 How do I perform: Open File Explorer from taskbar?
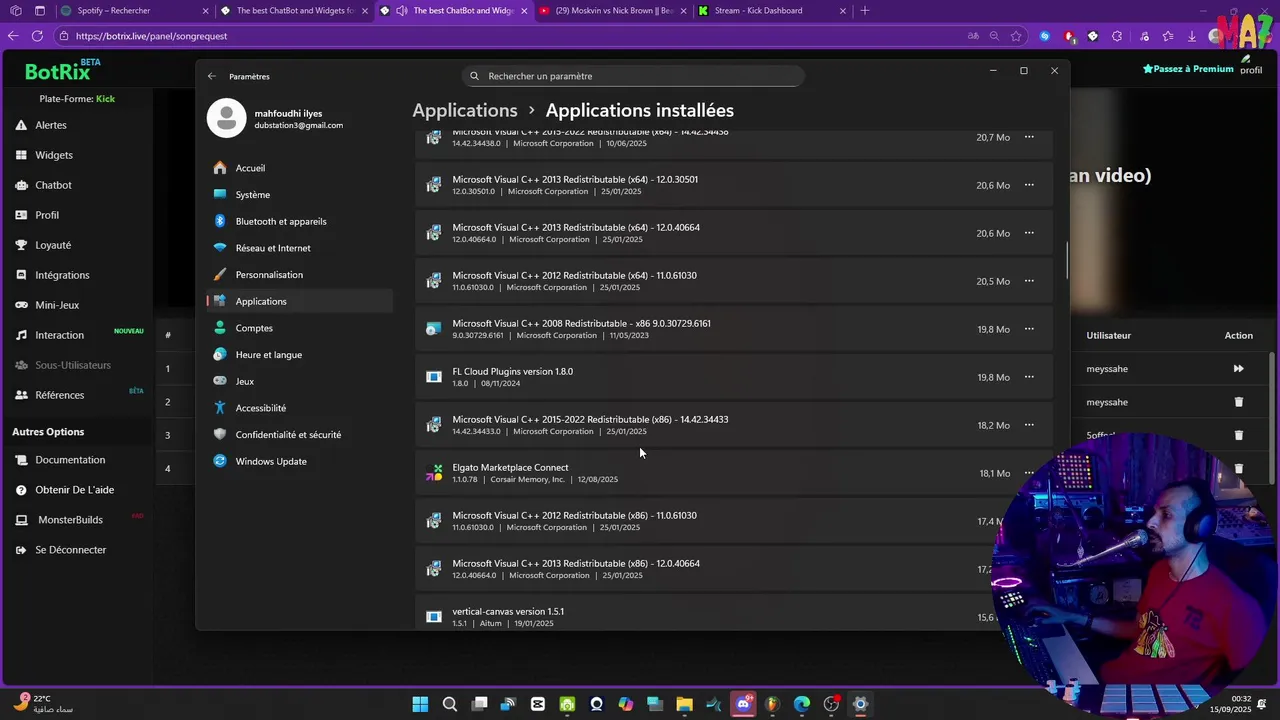click(x=685, y=704)
